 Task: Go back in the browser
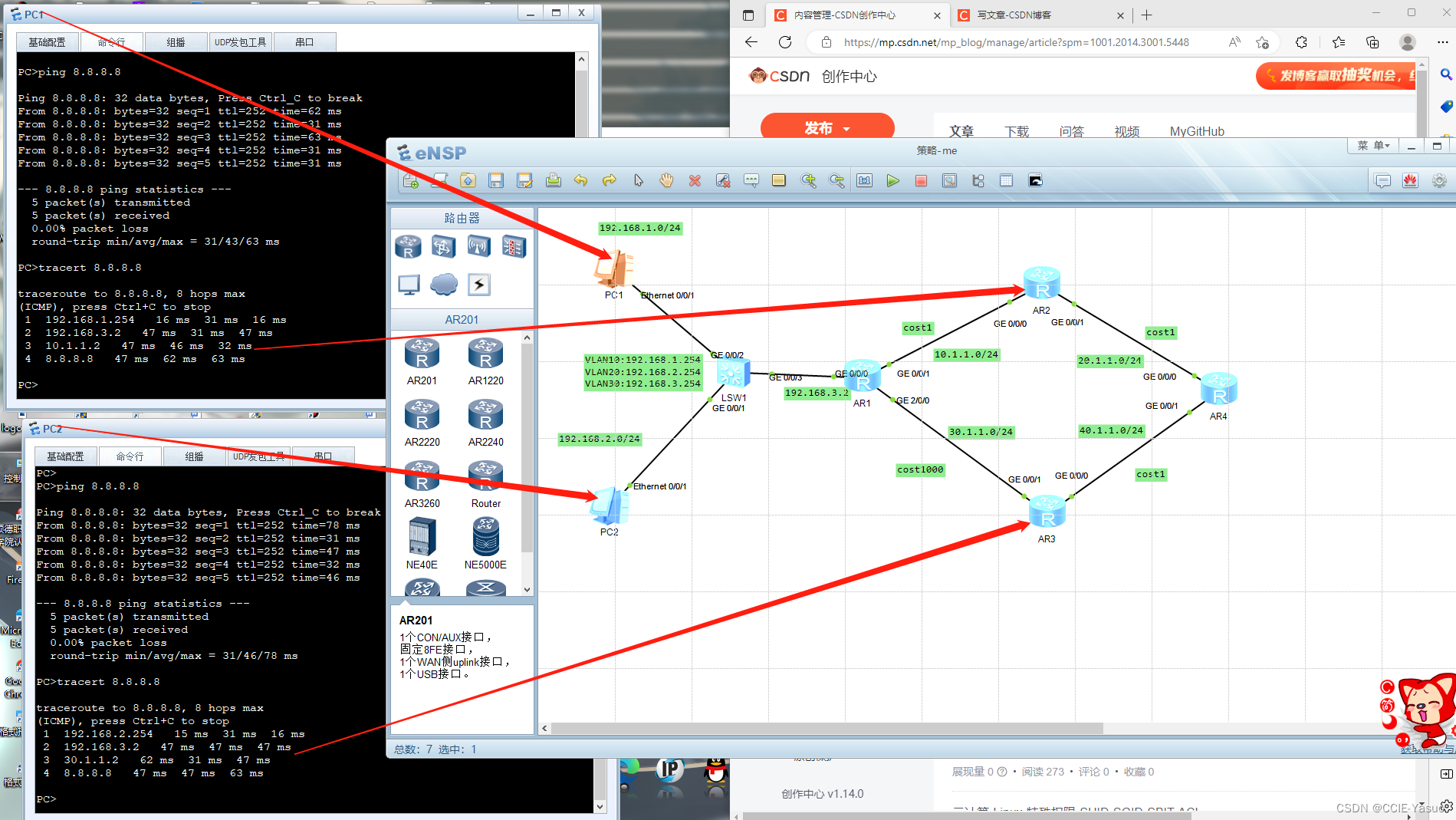751,42
